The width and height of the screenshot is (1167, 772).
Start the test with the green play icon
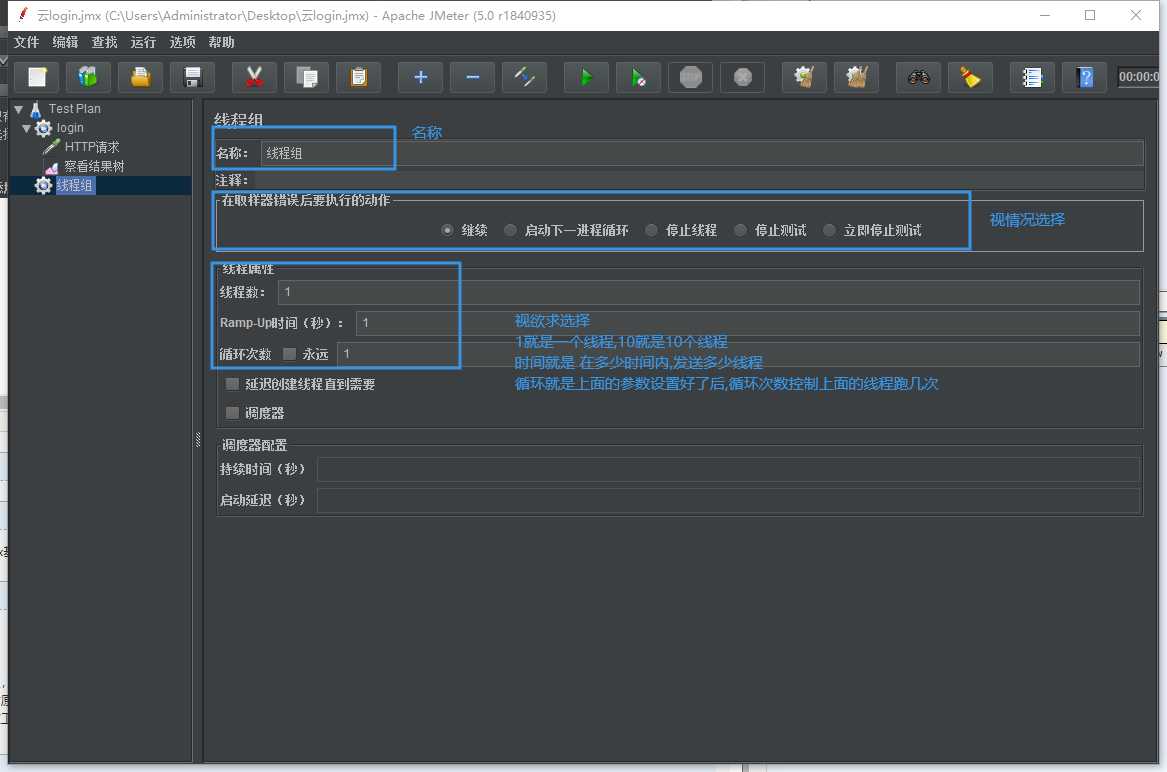pos(586,77)
